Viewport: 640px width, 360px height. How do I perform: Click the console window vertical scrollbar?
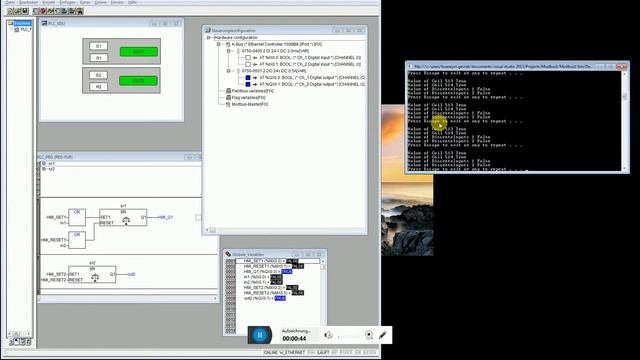[x=624, y=121]
